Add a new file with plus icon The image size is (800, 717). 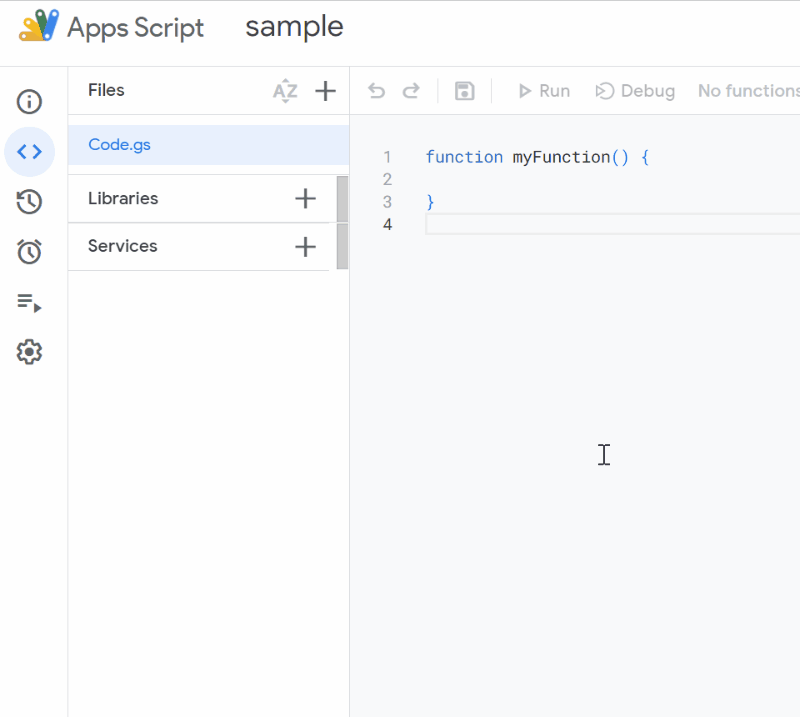click(325, 92)
